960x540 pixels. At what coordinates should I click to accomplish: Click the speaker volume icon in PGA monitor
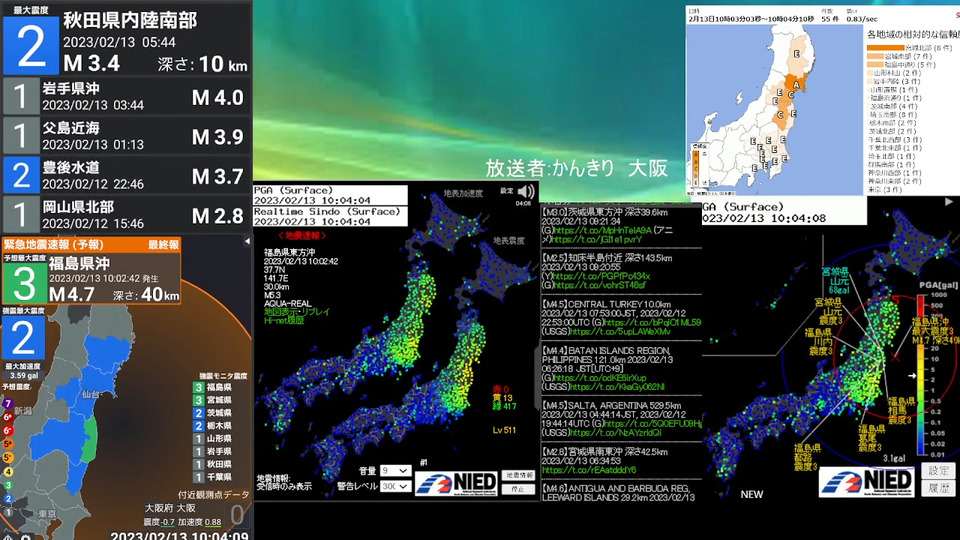(525, 192)
